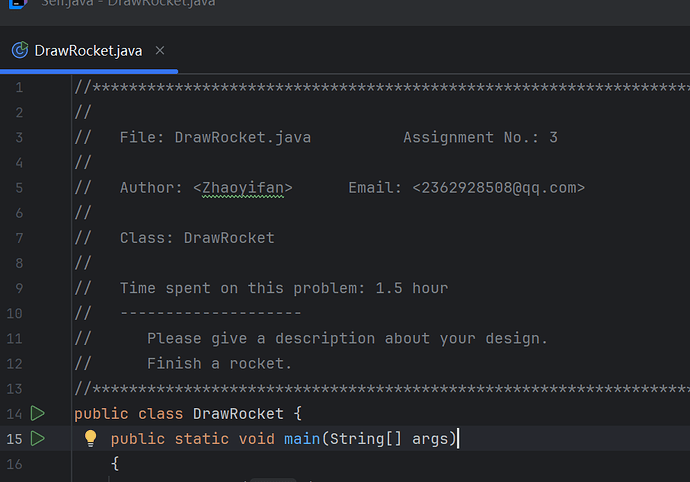Click the 'Finish a rocket.' comment line
The height and width of the screenshot is (482, 690).
219,363
